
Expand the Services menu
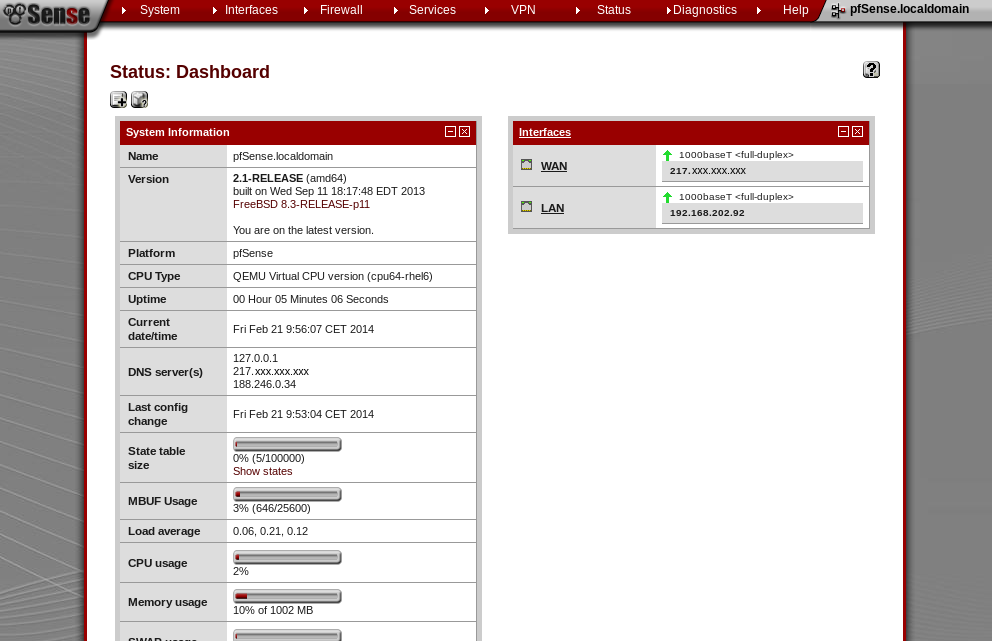[432, 10]
